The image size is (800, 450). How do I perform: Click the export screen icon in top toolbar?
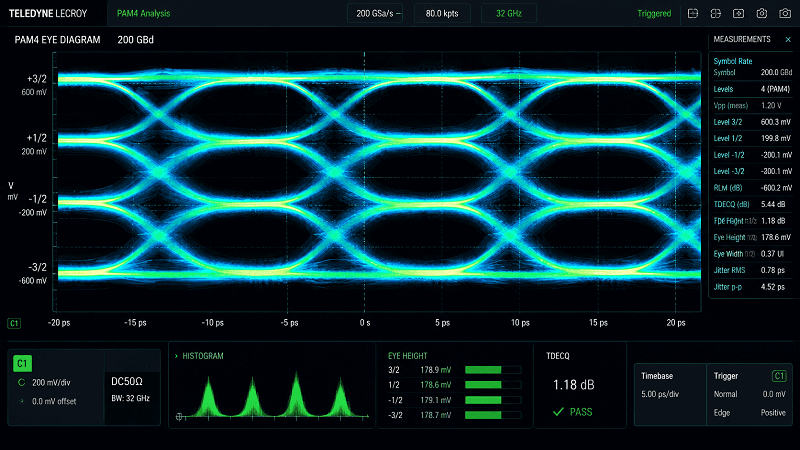pyautogui.click(x=738, y=14)
